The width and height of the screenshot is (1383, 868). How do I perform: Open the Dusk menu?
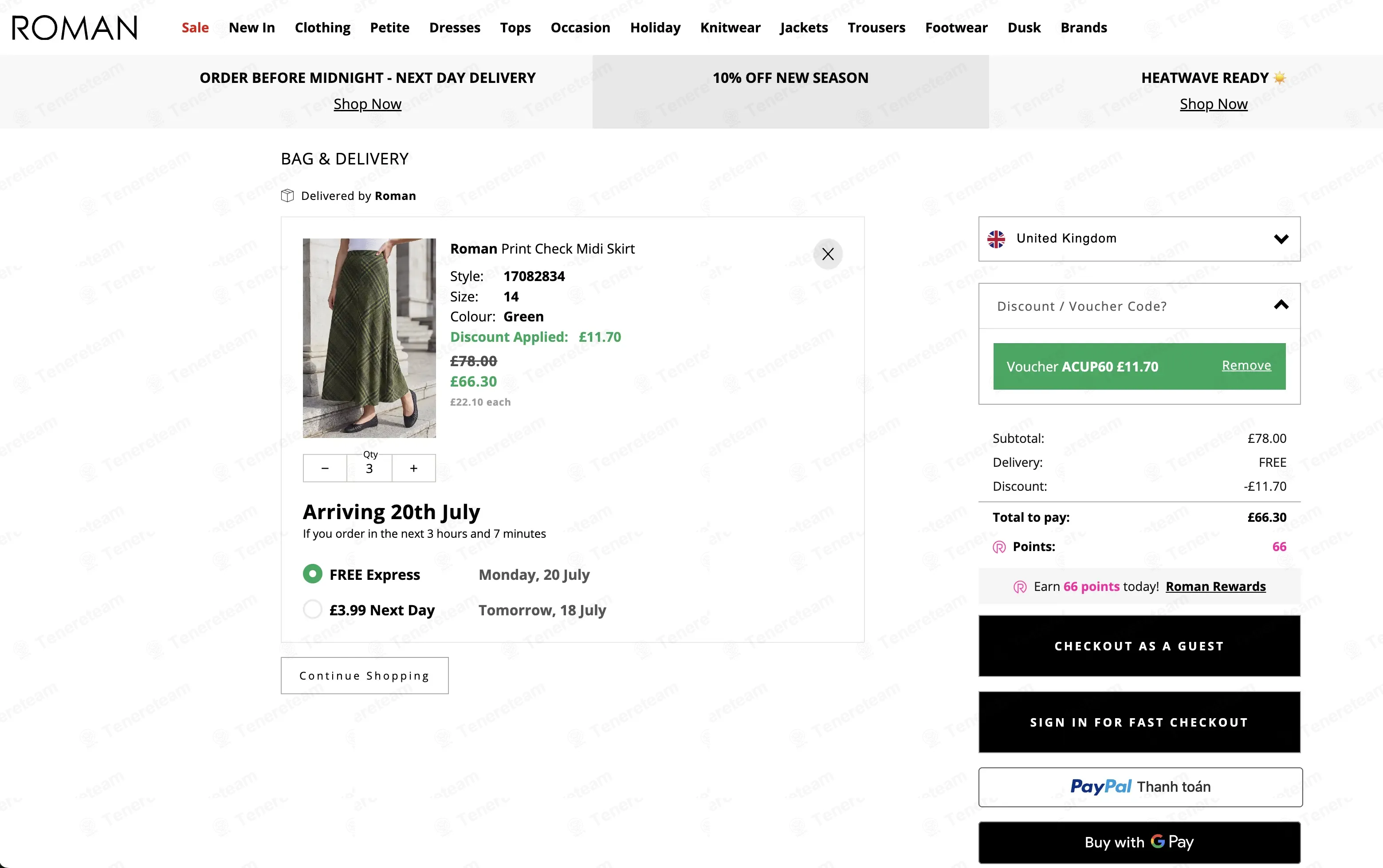[x=1023, y=27]
